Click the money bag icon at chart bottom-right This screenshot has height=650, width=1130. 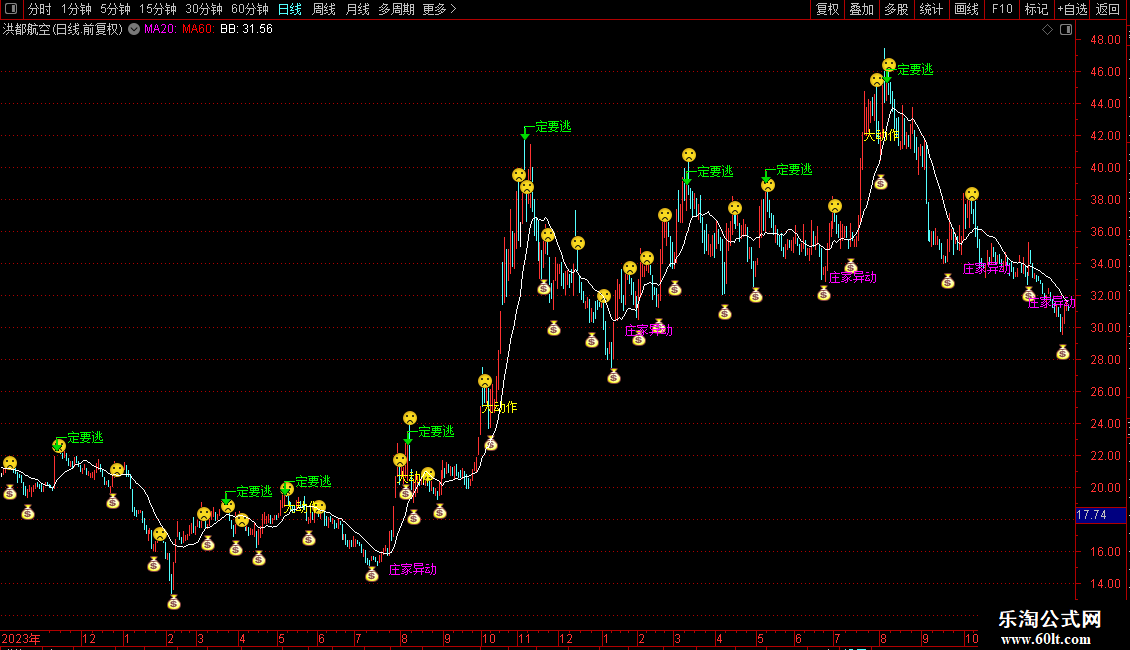[x=1063, y=352]
